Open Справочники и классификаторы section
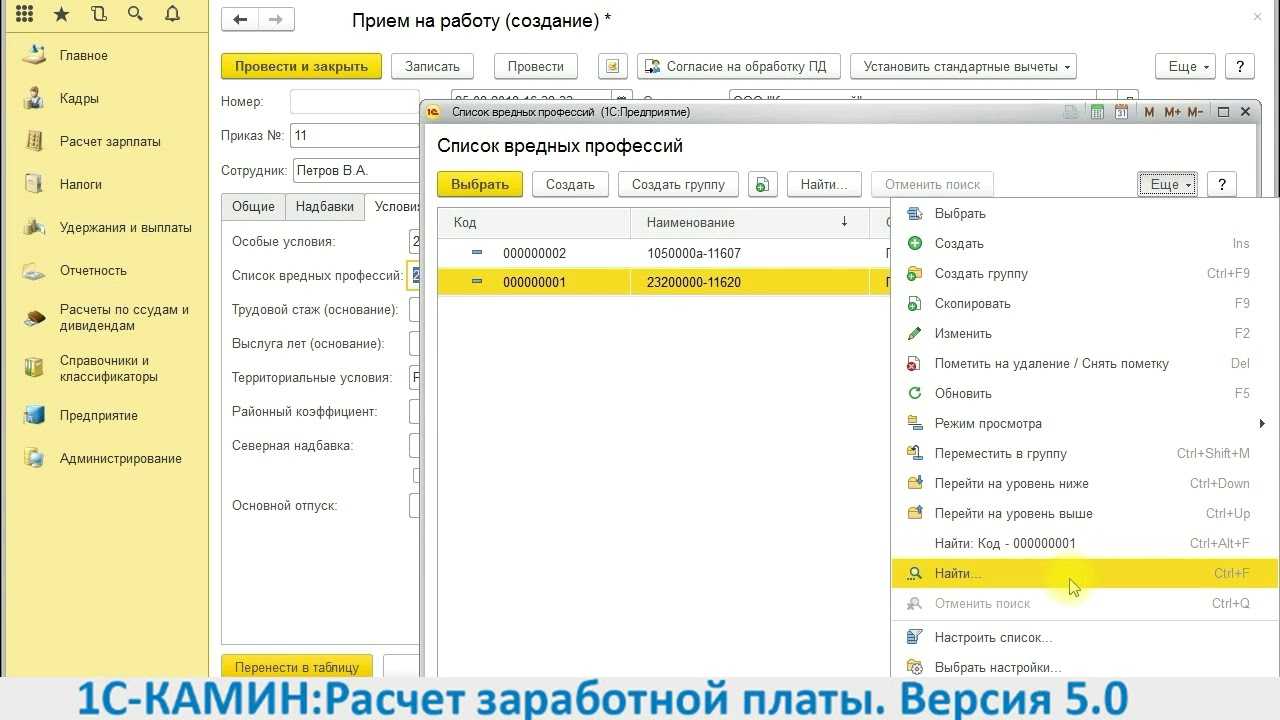This screenshot has width=1280, height=720. [x=109, y=369]
